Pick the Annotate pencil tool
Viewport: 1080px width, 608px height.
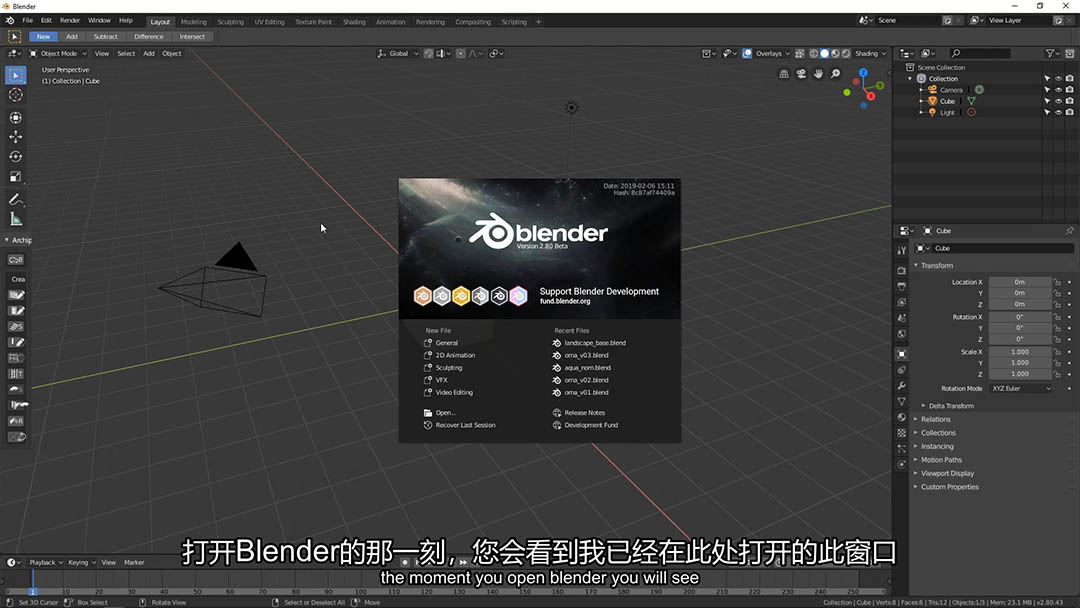16,200
